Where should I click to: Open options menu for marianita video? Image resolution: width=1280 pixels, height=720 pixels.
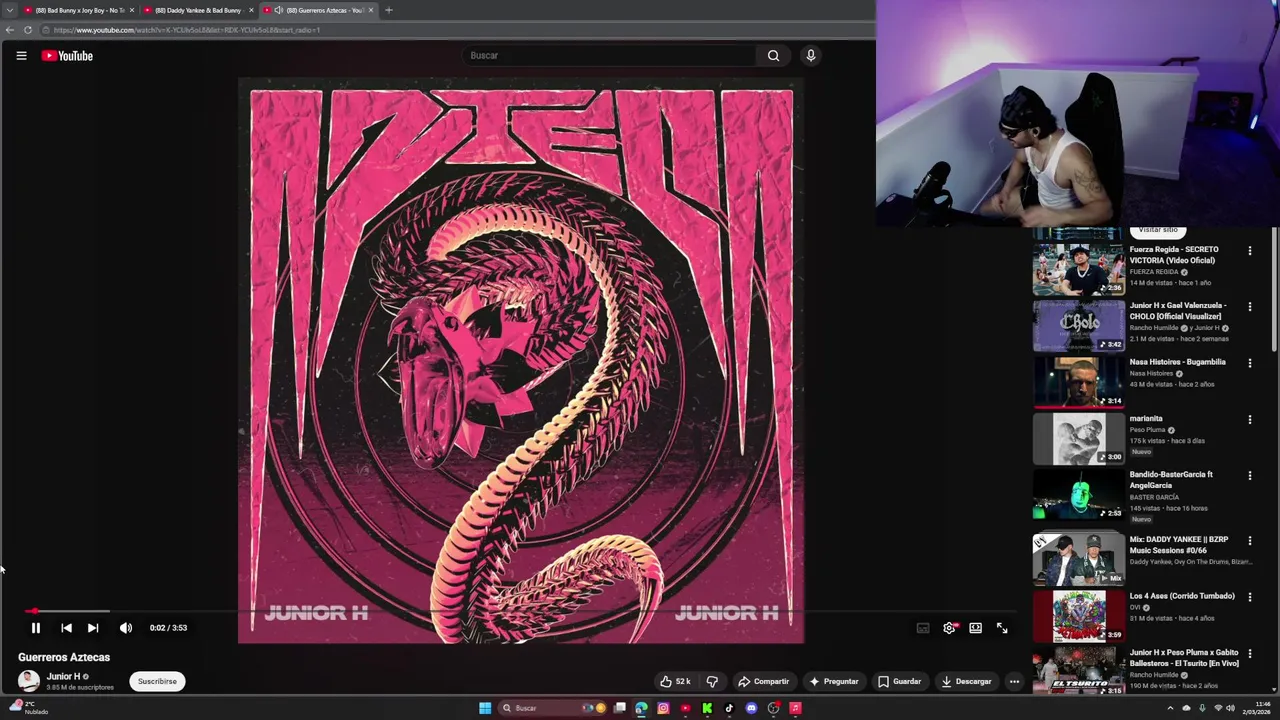1249,420
